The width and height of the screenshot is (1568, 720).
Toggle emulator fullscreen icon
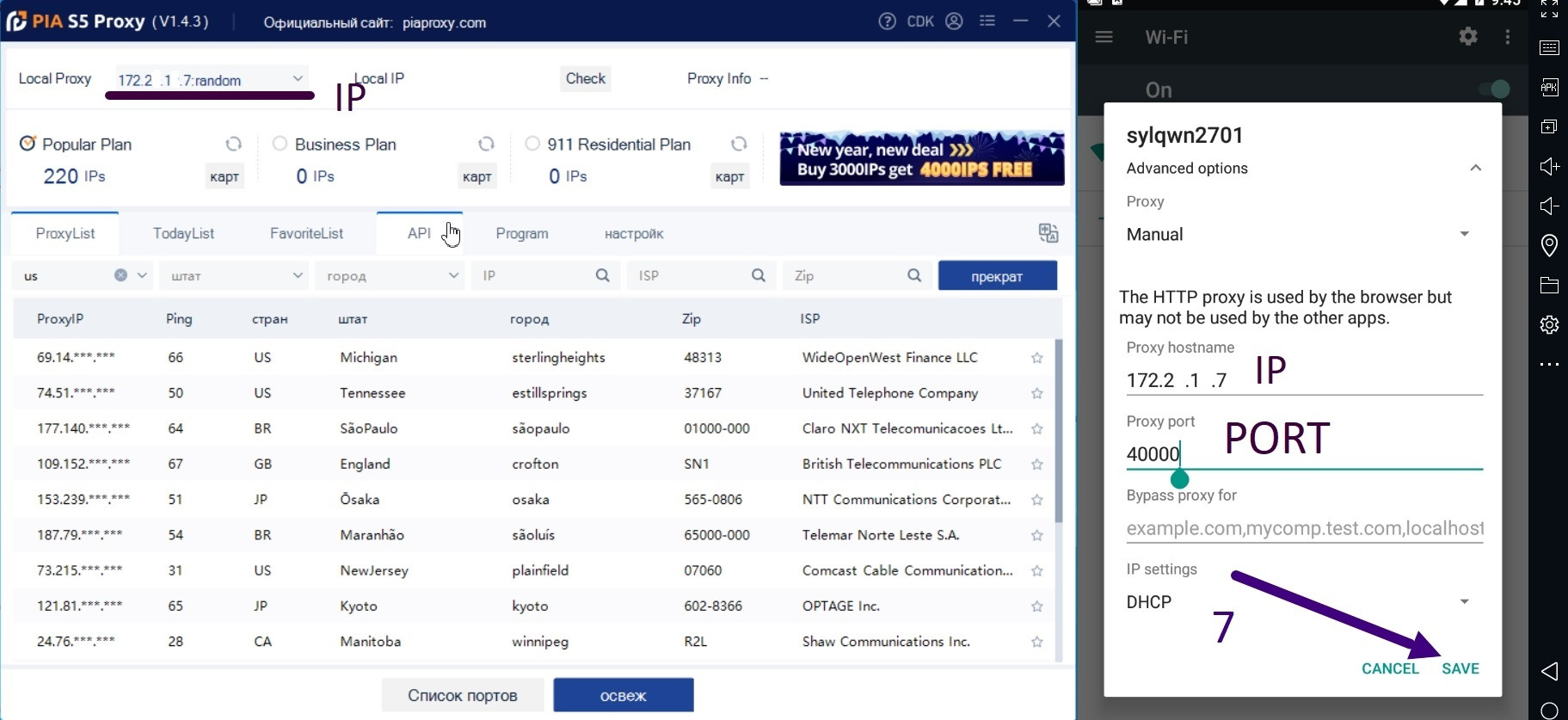point(1549,9)
